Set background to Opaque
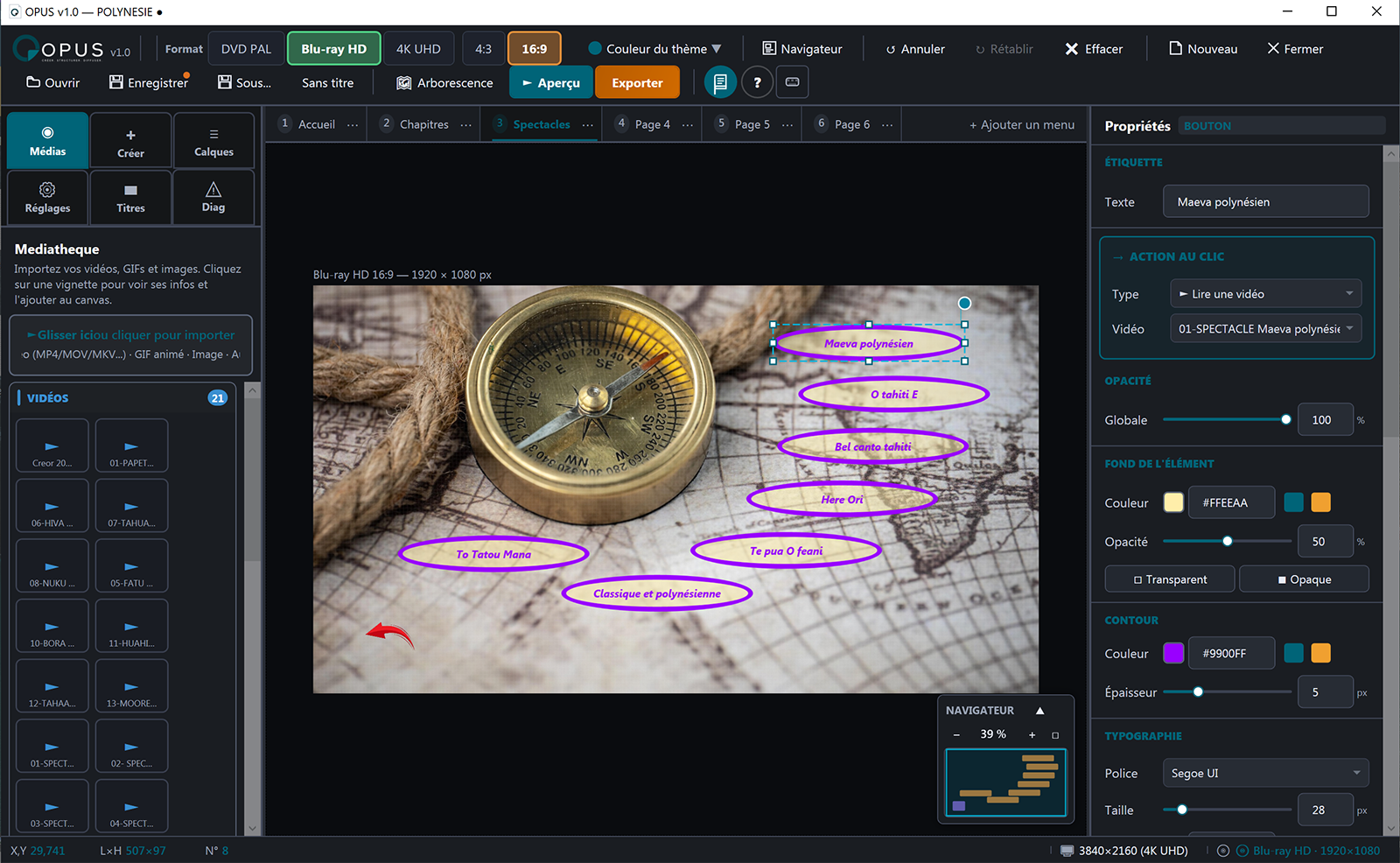Image resolution: width=1400 pixels, height=863 pixels. point(1304,579)
